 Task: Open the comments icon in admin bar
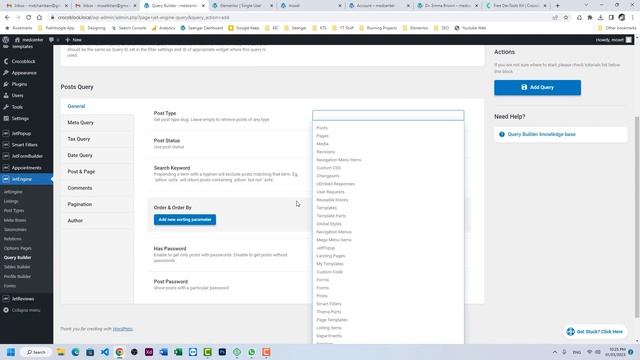(51, 40)
